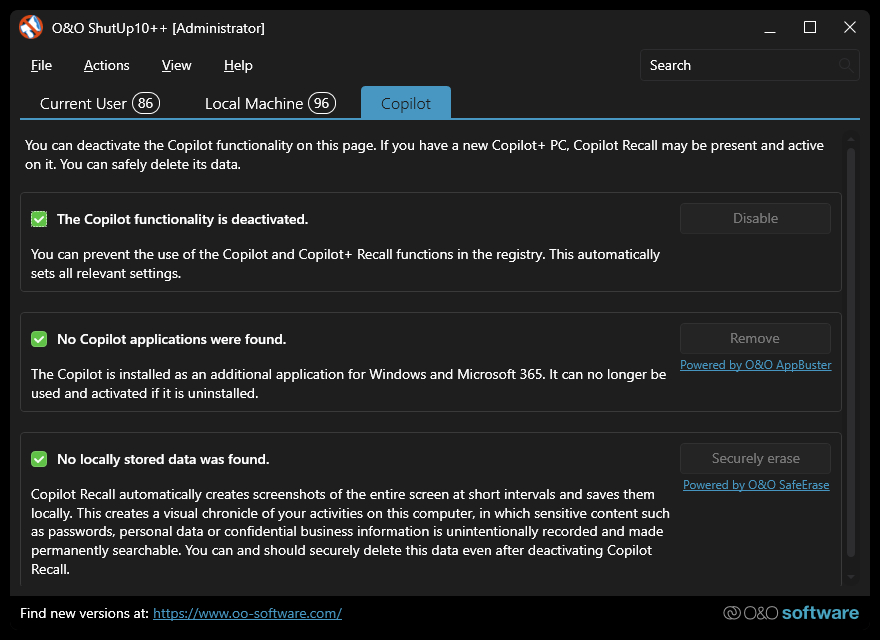Open the File menu
The width and height of the screenshot is (880, 640).
pos(41,66)
